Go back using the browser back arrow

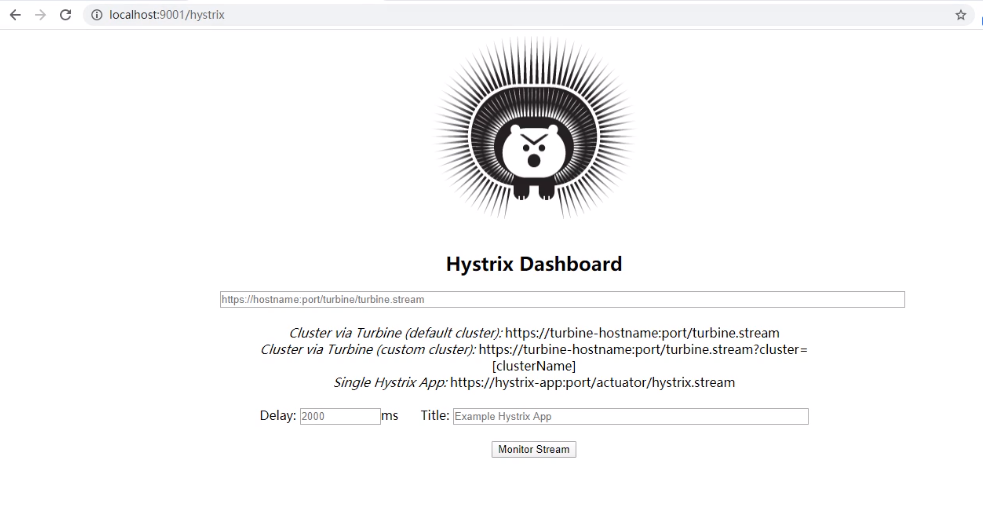[15, 14]
